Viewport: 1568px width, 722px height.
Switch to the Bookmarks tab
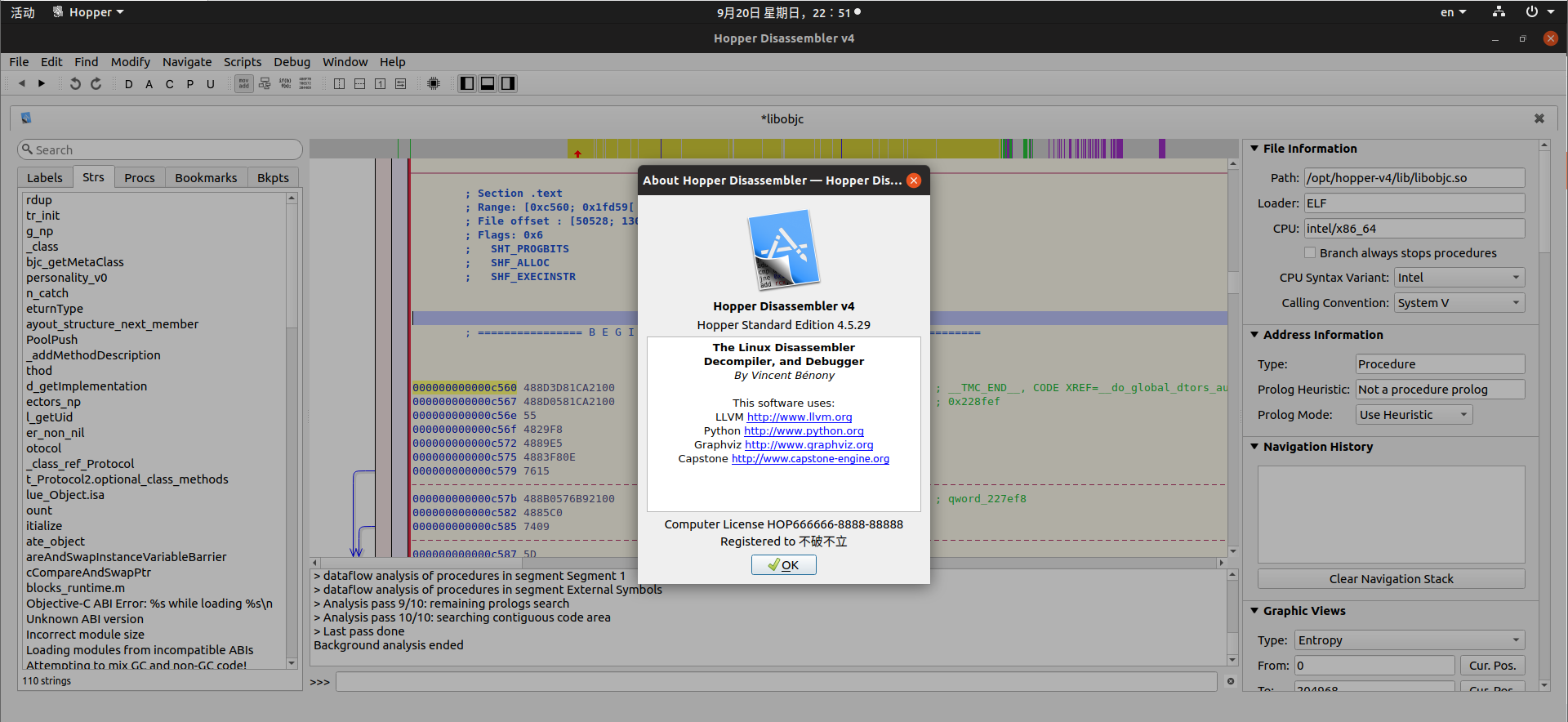click(206, 178)
